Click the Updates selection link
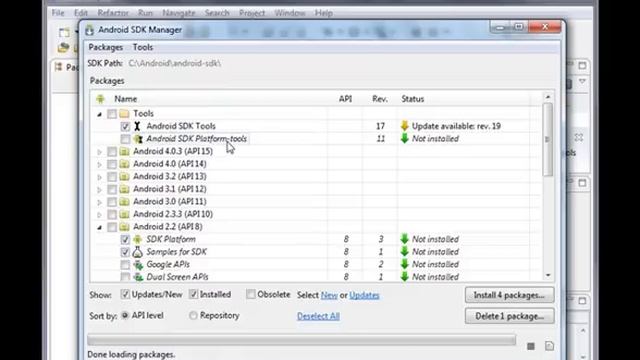Screen dimensions: 640x360 (364, 295)
